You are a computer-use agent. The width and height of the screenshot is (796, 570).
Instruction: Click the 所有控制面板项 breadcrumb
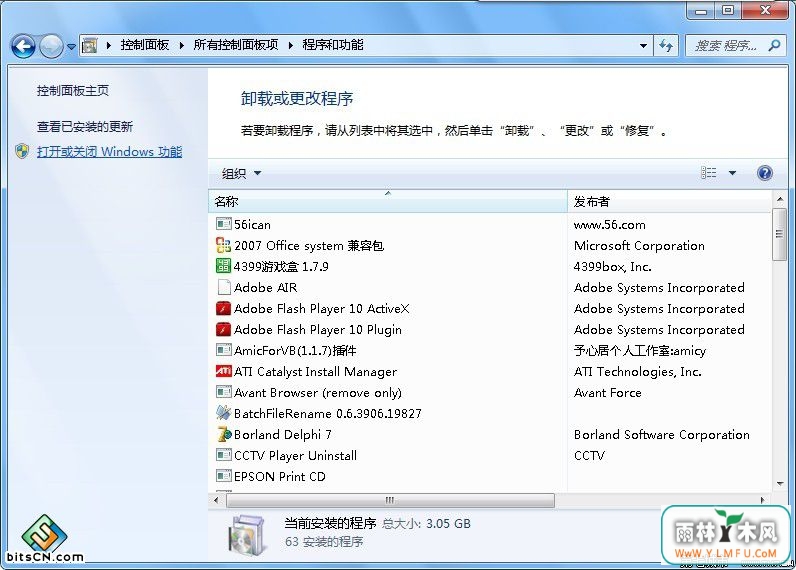click(236, 45)
